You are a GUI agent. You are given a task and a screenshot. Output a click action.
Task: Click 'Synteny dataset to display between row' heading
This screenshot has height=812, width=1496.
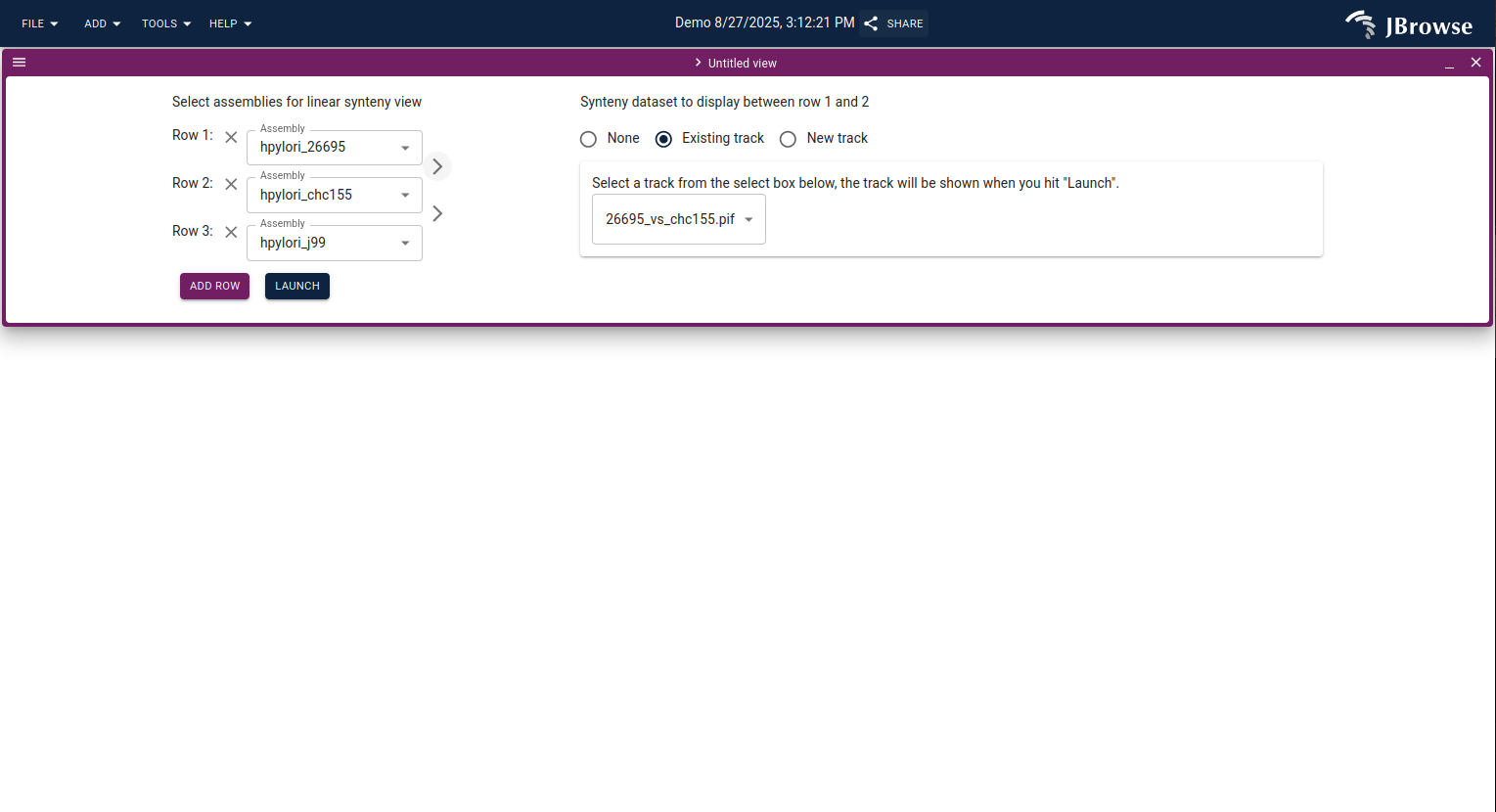tap(724, 102)
